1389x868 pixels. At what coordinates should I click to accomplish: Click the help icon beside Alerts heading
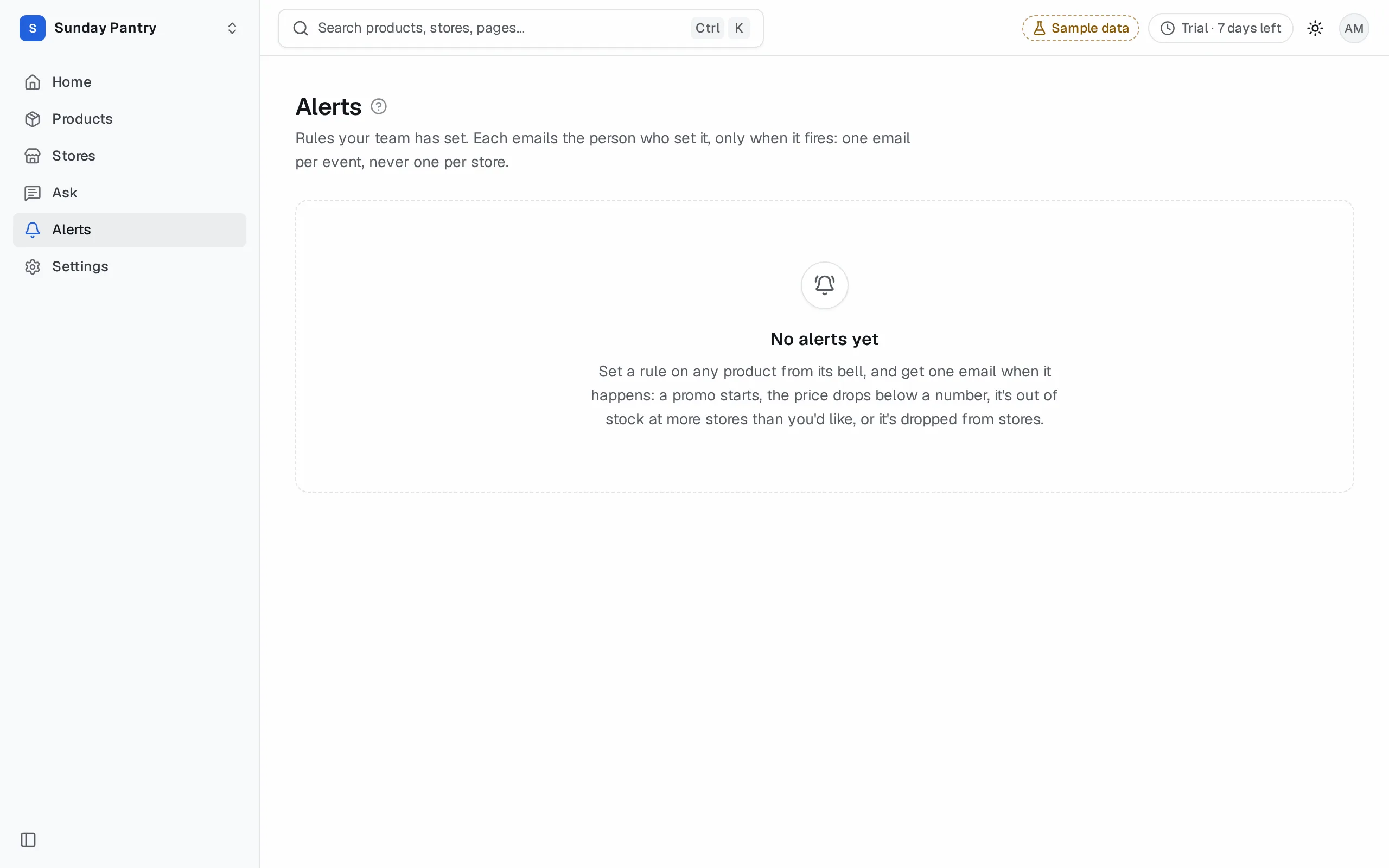pyautogui.click(x=378, y=107)
